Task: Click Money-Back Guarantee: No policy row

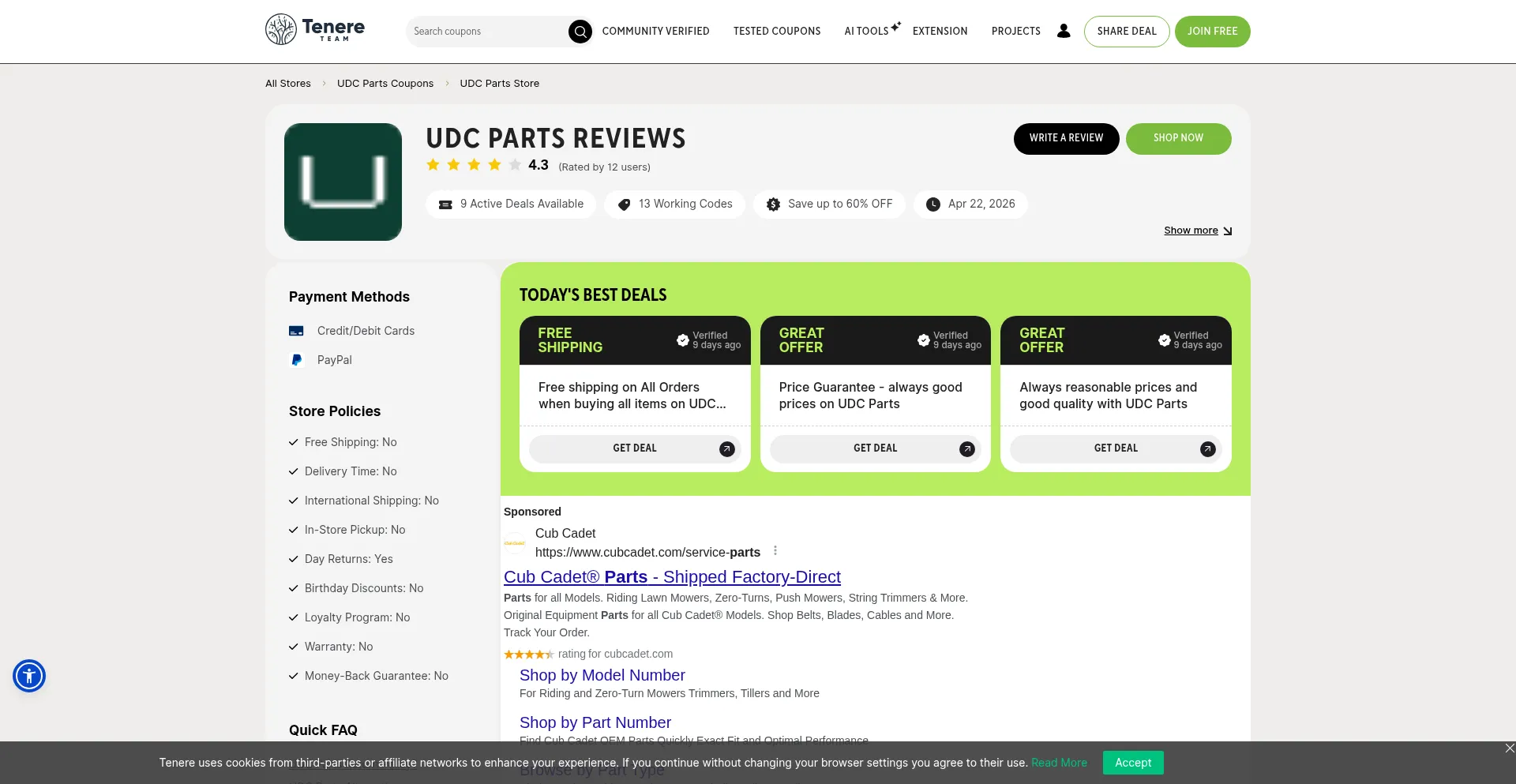Action: [369, 676]
